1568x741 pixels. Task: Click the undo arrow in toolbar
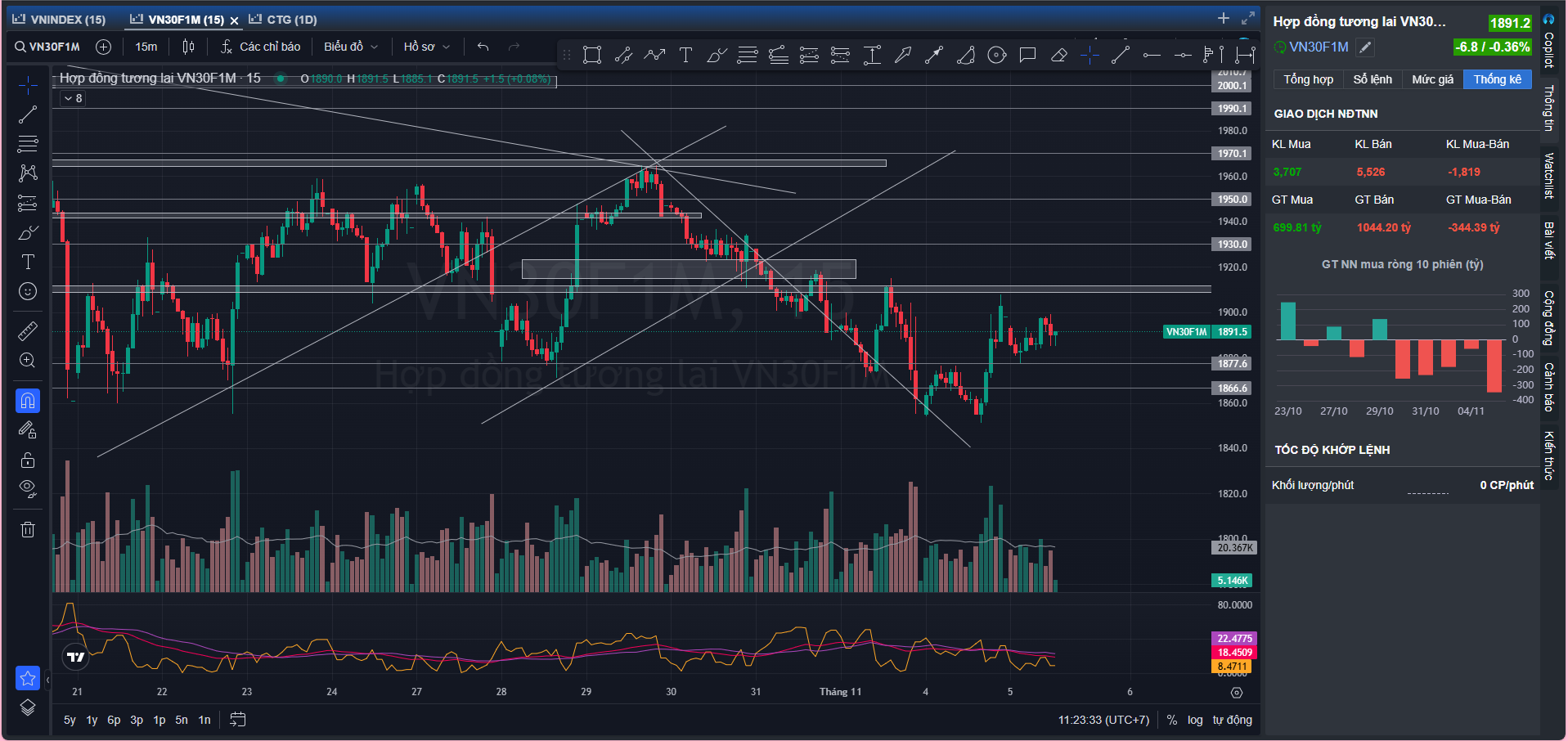[483, 47]
